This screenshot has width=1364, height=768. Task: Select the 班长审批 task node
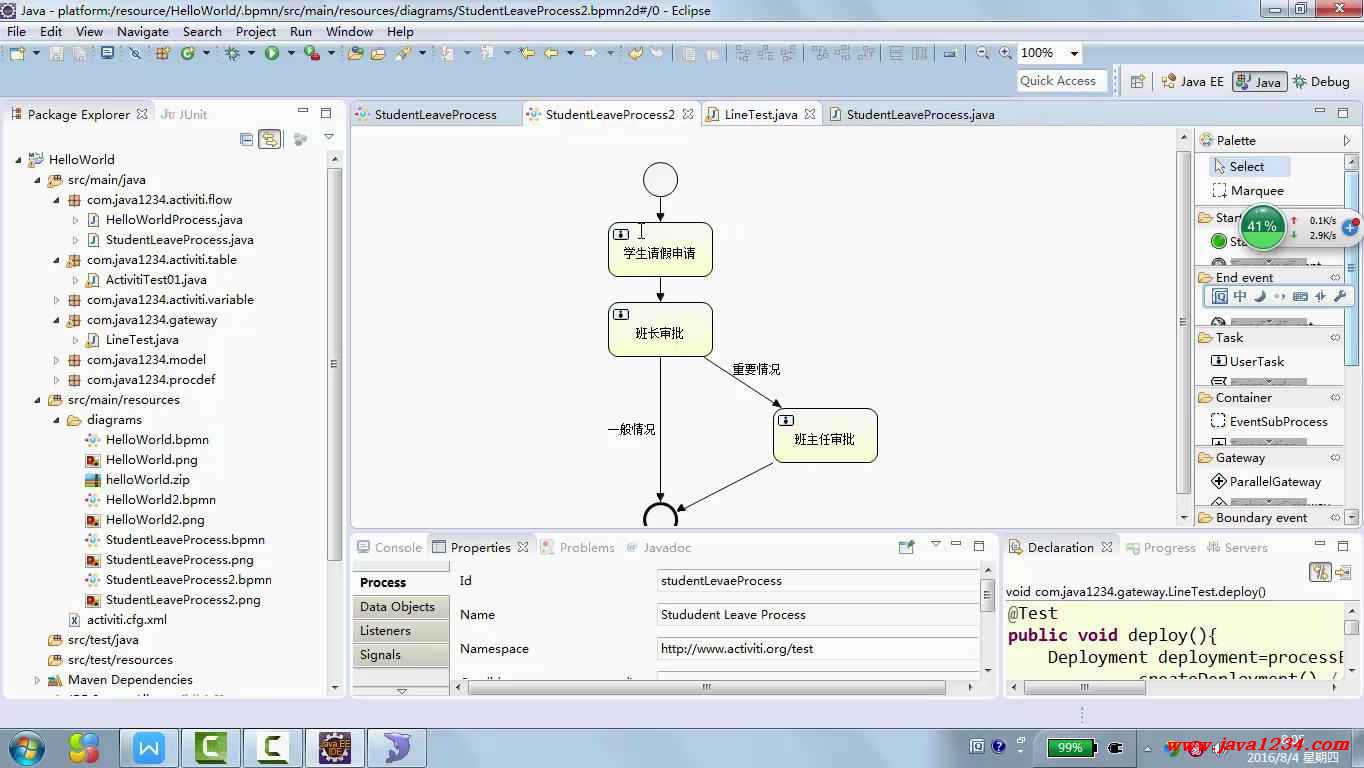660,329
